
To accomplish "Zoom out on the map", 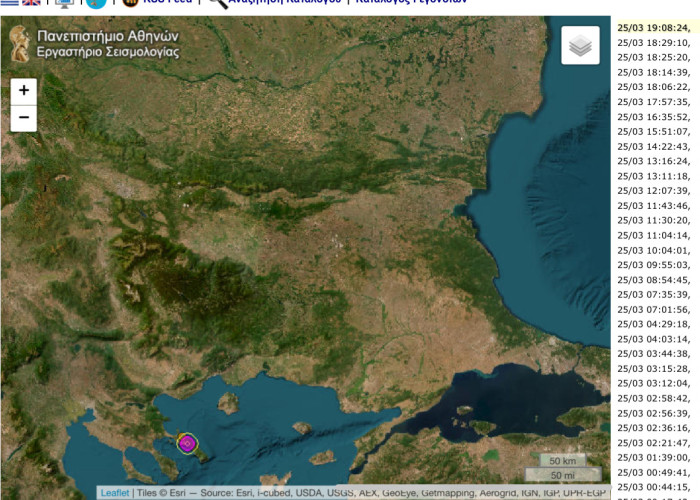I will click(x=24, y=118).
